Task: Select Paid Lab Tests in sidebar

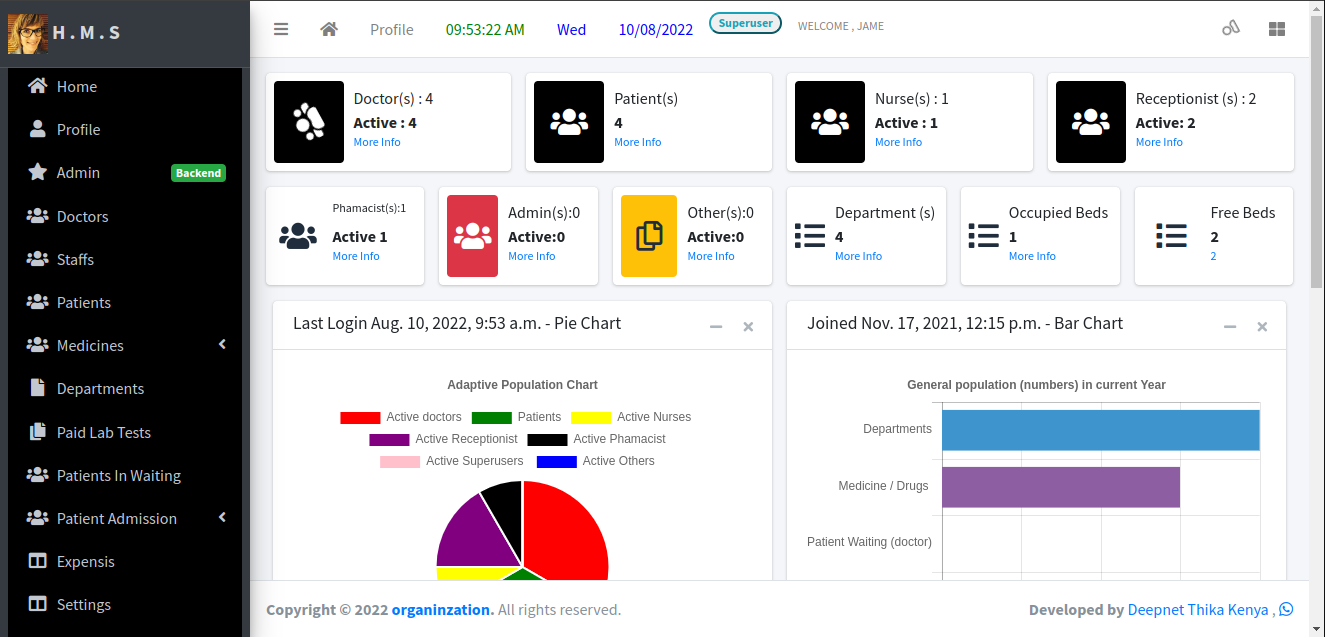Action: pyautogui.click(x=103, y=432)
